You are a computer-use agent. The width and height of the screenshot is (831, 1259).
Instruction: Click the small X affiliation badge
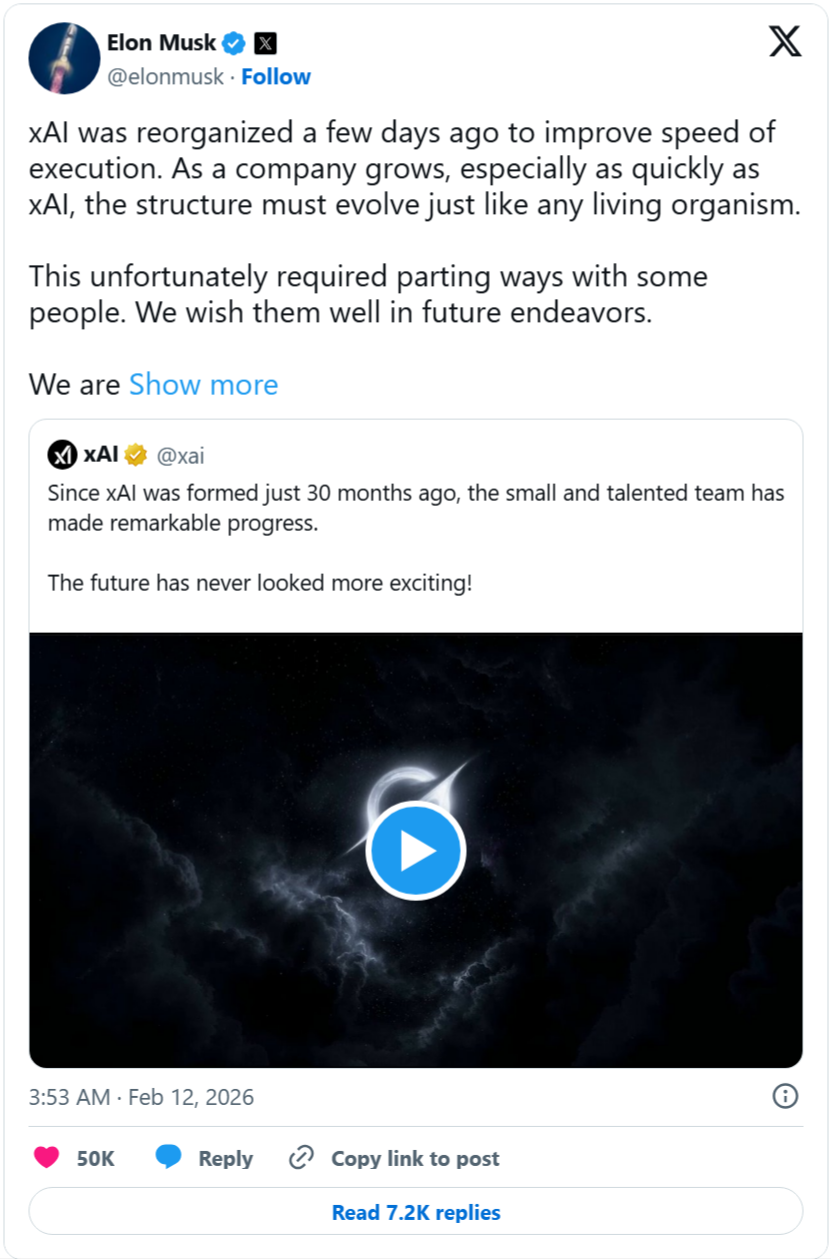(x=265, y=43)
